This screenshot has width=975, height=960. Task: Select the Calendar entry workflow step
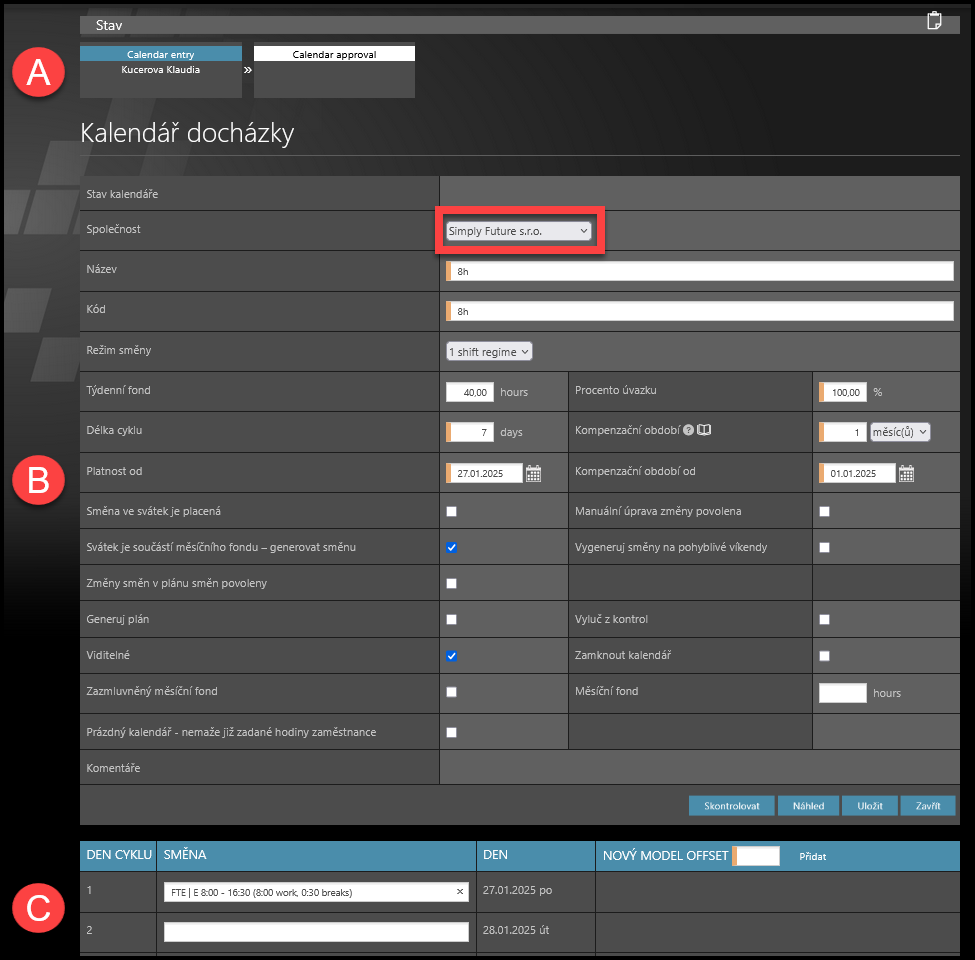[x=161, y=54]
